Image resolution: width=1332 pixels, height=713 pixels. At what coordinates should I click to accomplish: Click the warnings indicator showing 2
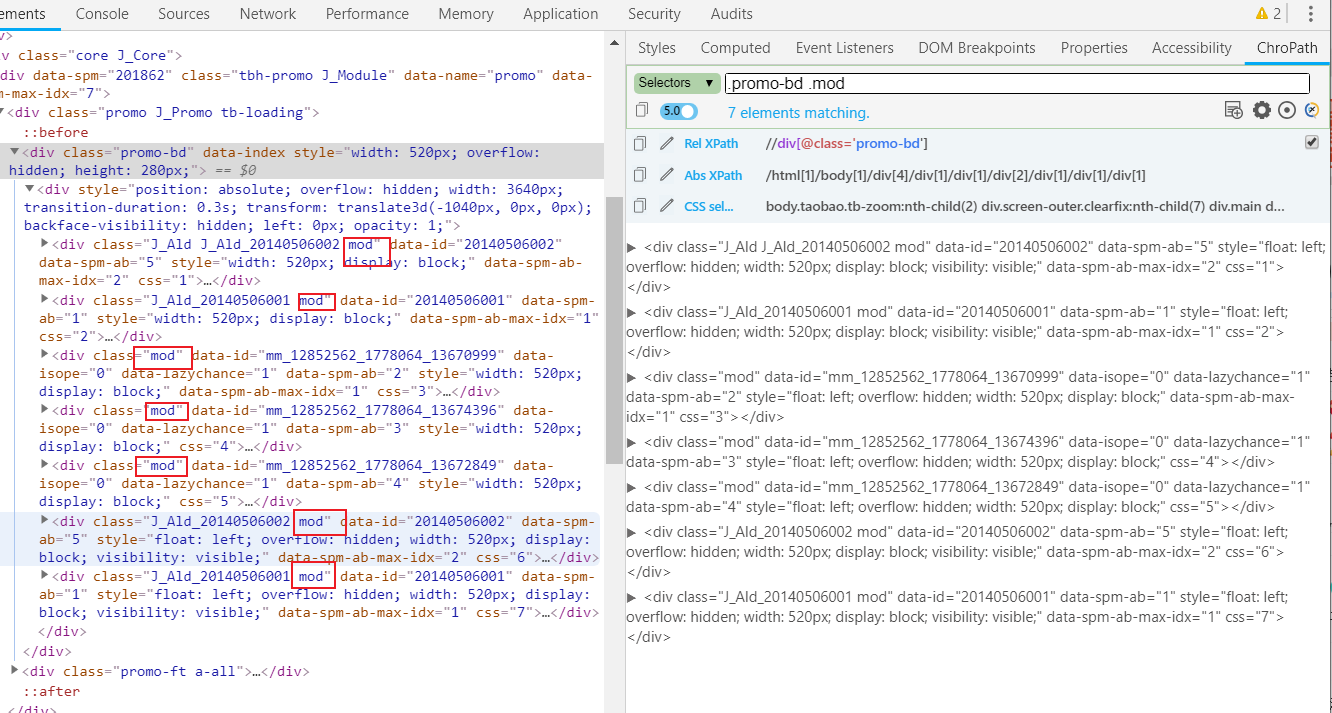click(x=1268, y=14)
